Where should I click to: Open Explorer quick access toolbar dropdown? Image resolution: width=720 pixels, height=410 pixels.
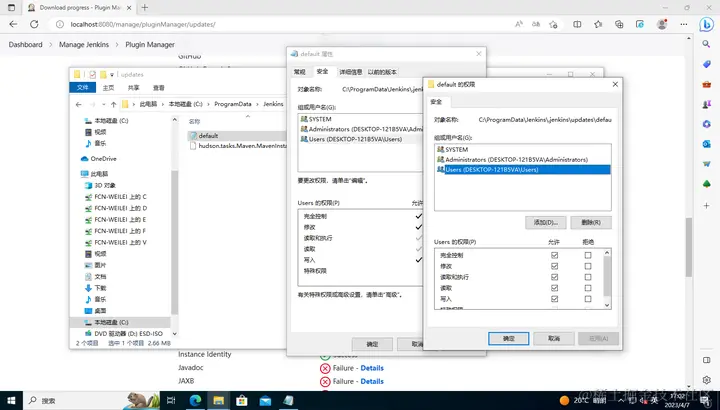coord(112,74)
